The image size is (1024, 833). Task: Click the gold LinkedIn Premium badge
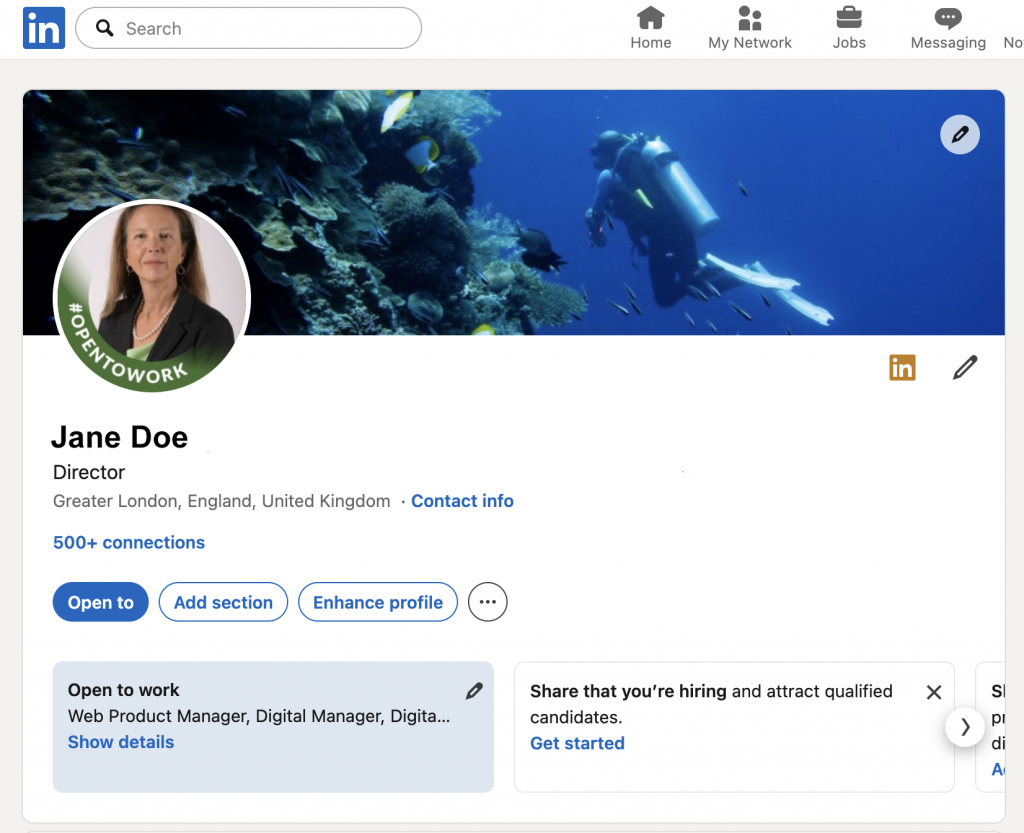click(902, 368)
